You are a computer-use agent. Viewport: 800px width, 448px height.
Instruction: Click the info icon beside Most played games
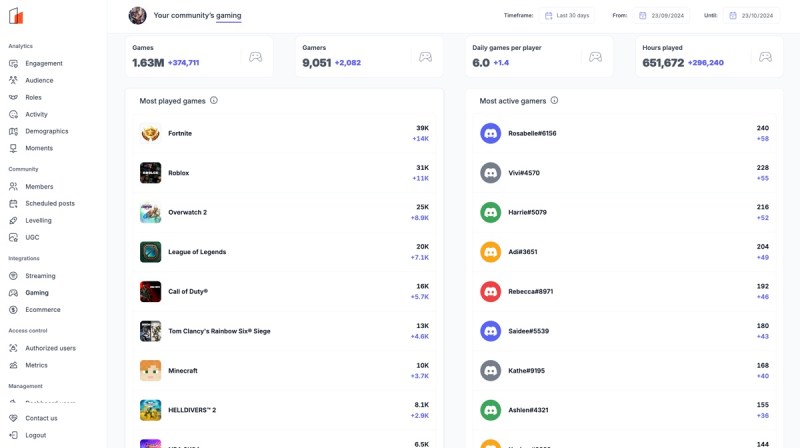pyautogui.click(x=214, y=101)
